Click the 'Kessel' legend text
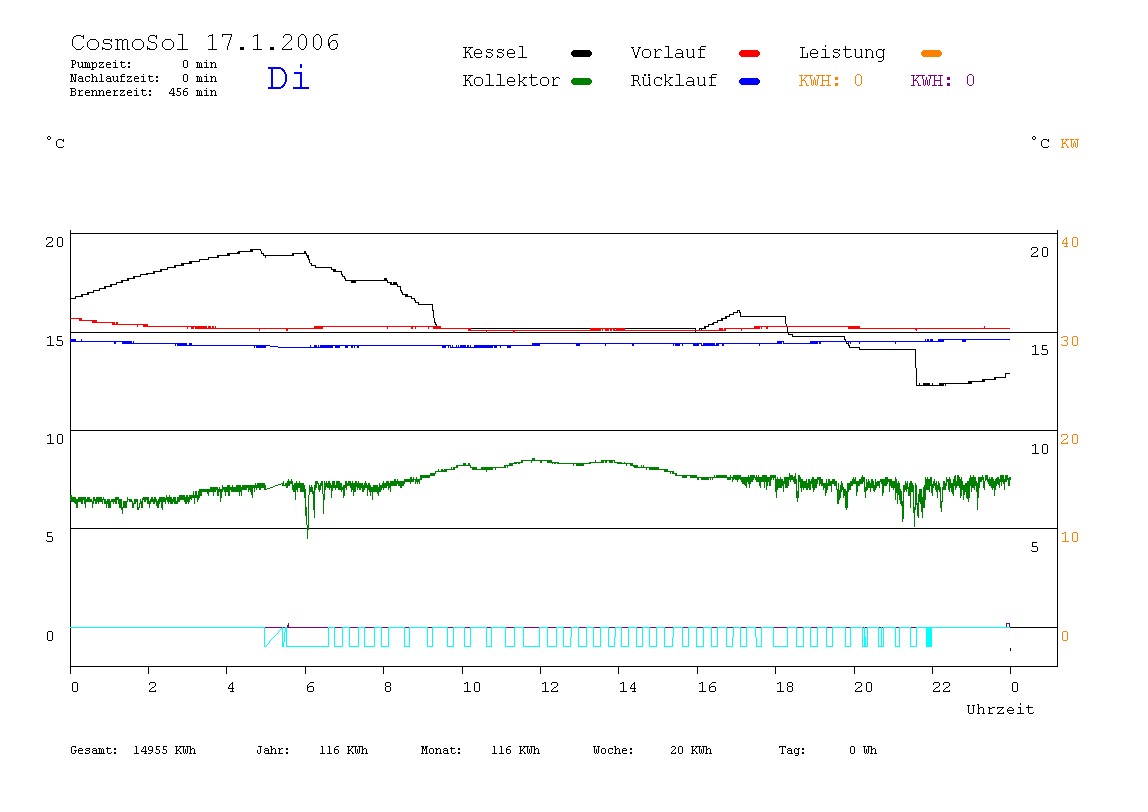The height and width of the screenshot is (812, 1148). coord(495,53)
